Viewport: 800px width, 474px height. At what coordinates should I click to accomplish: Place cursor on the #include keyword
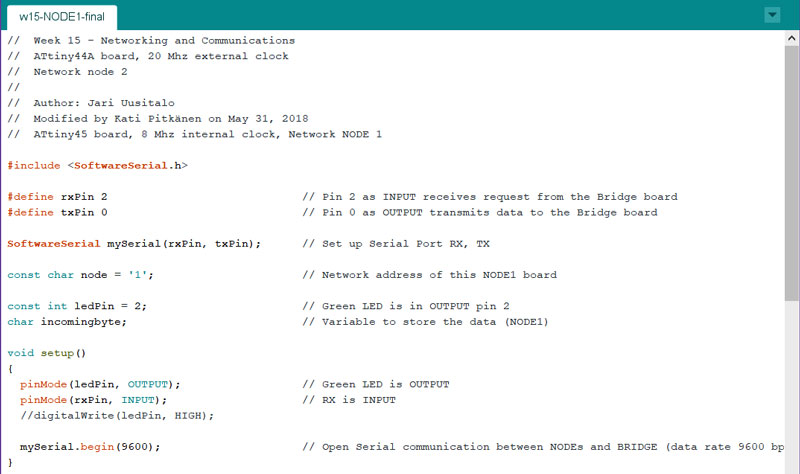tap(34, 166)
